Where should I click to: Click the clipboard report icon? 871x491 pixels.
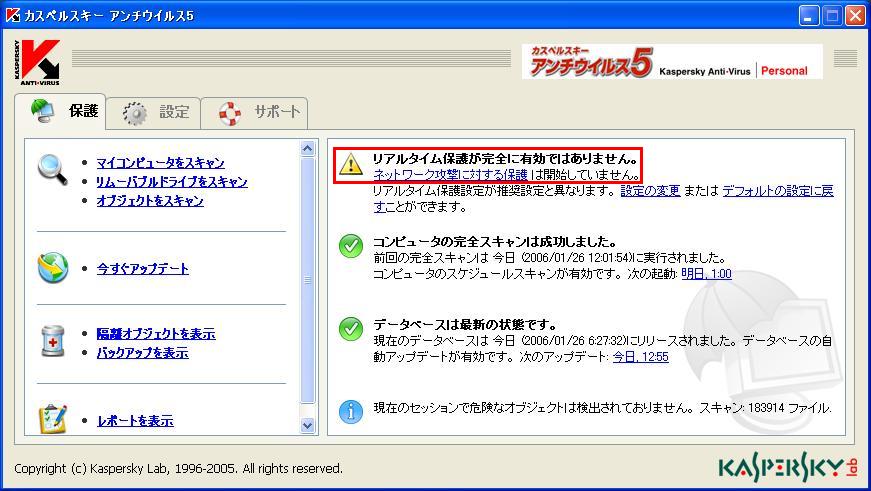(x=52, y=419)
